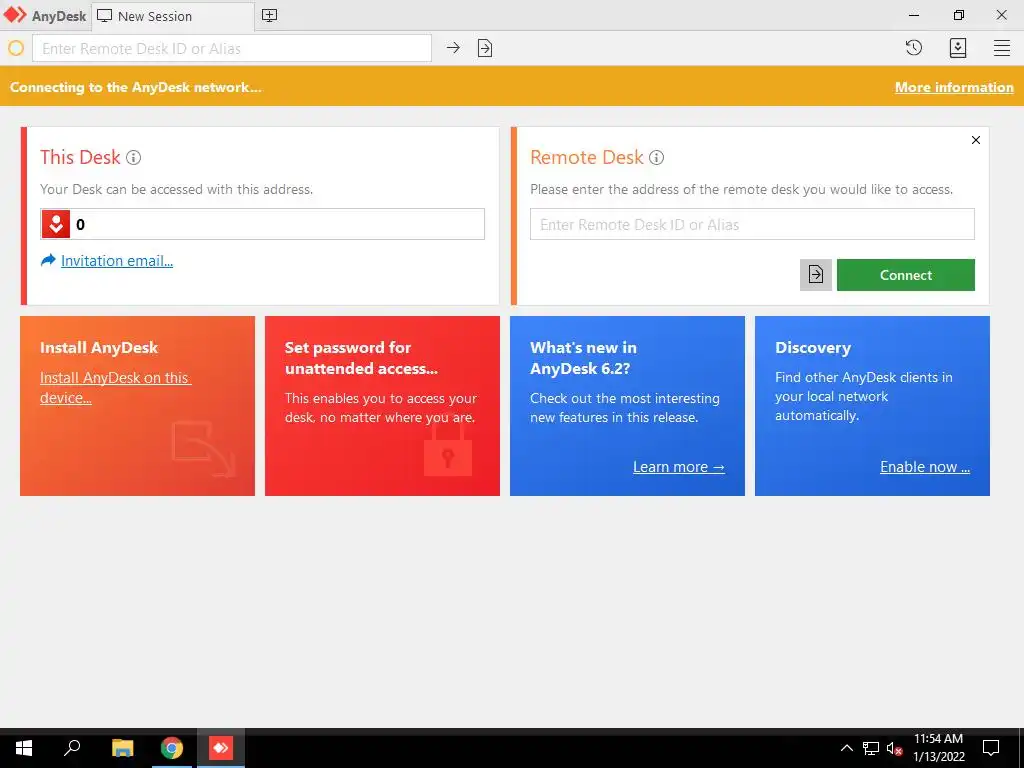Click the What's new in AnyDesk 6.2 heading
The image size is (1024, 768).
(583, 358)
